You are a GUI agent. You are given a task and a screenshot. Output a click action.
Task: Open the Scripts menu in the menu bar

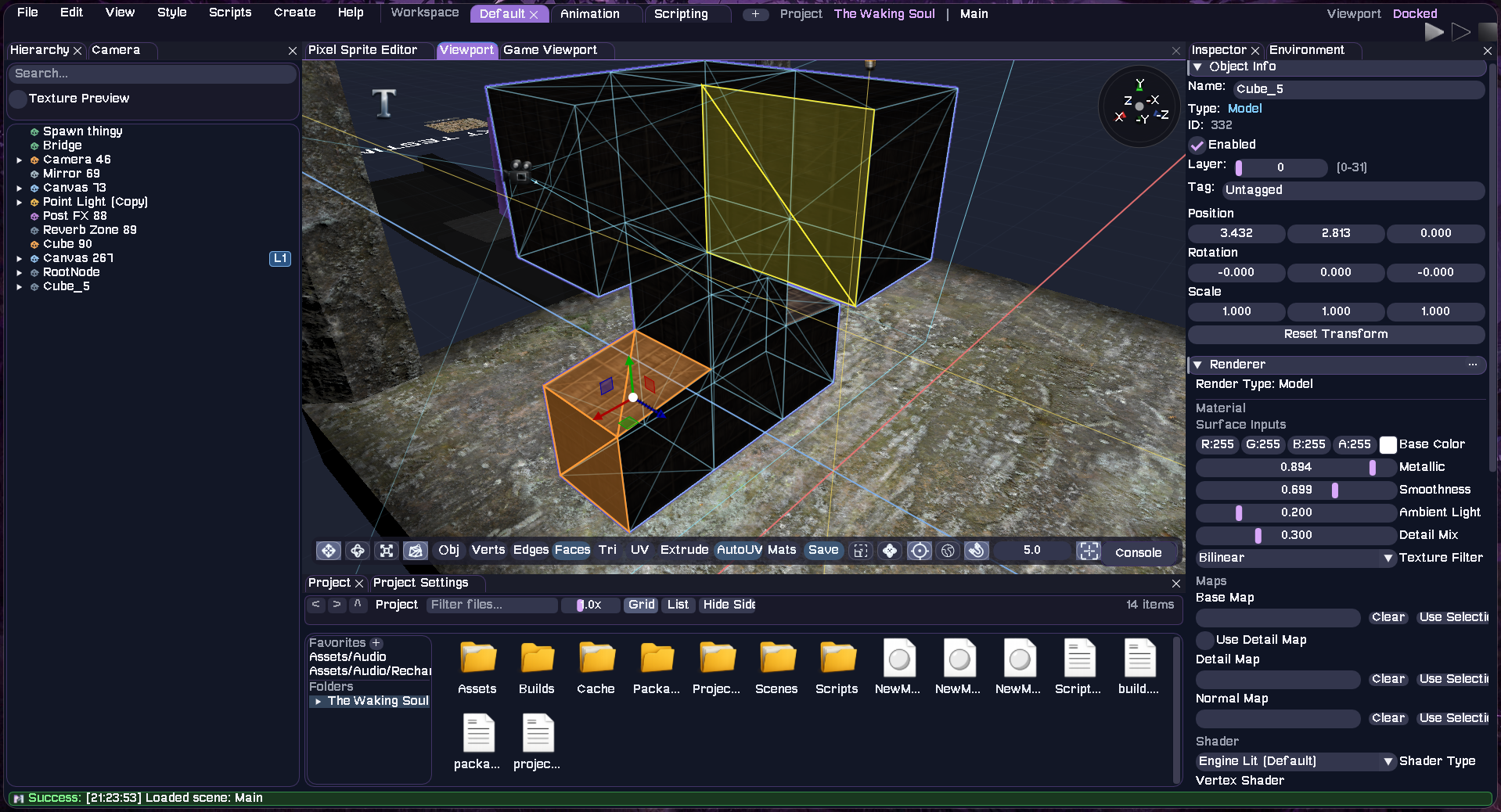click(x=229, y=13)
